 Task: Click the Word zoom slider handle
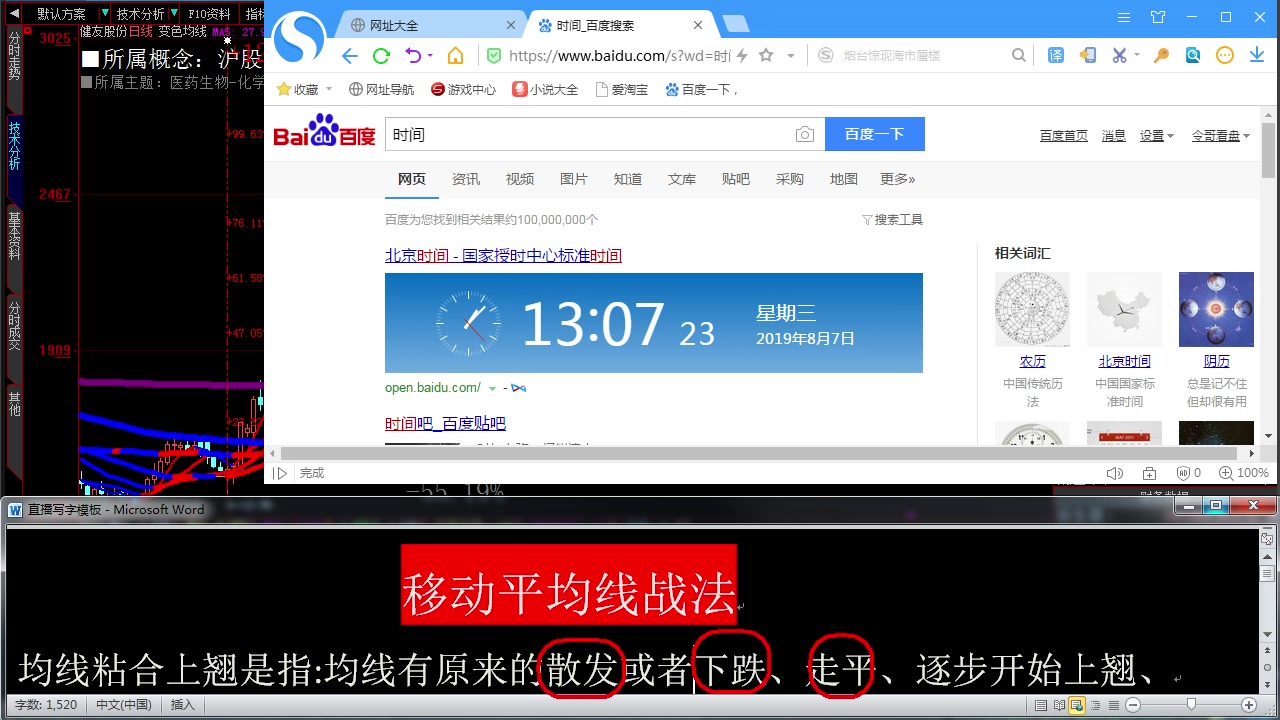point(1191,705)
